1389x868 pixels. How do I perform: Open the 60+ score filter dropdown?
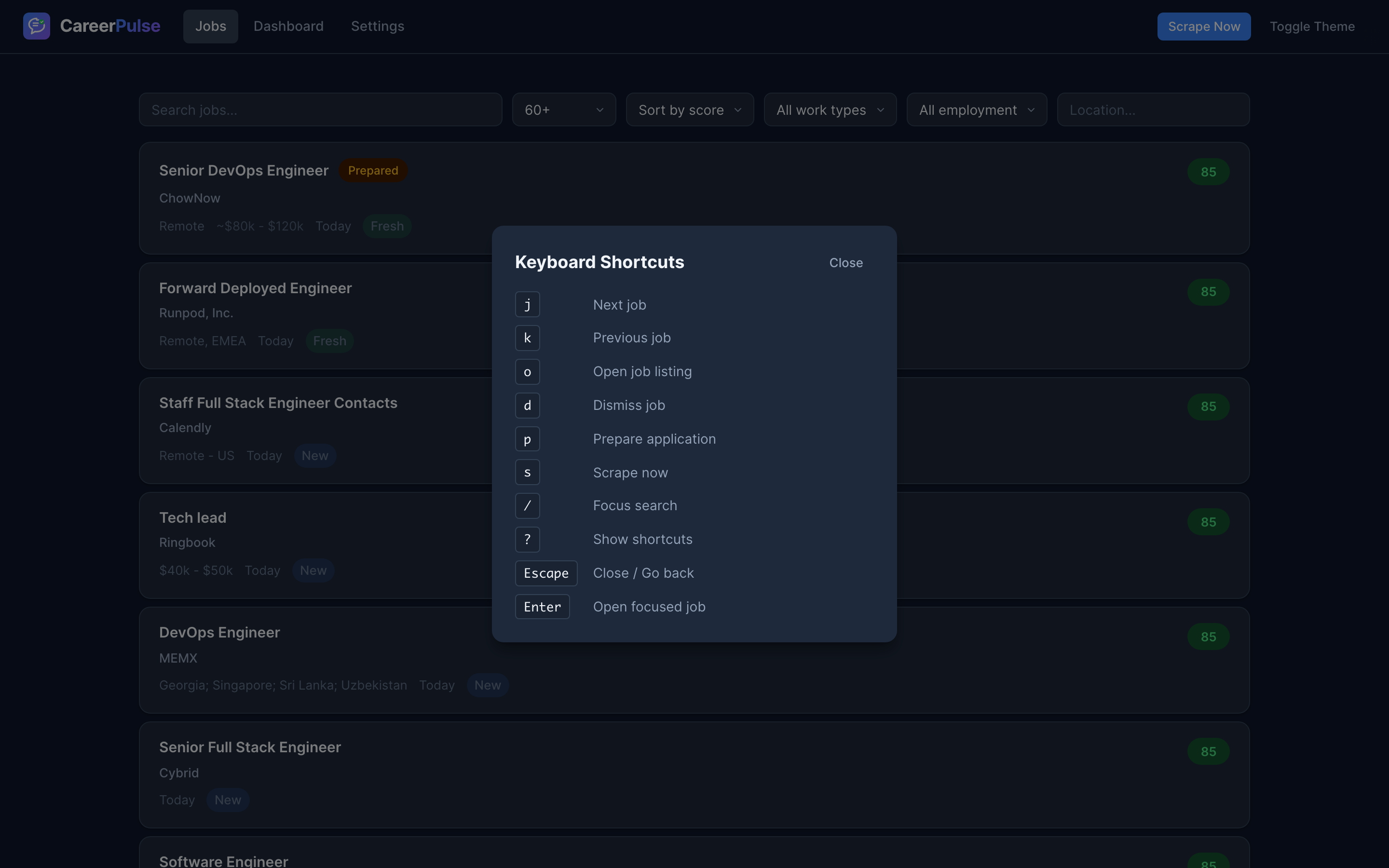(x=563, y=109)
